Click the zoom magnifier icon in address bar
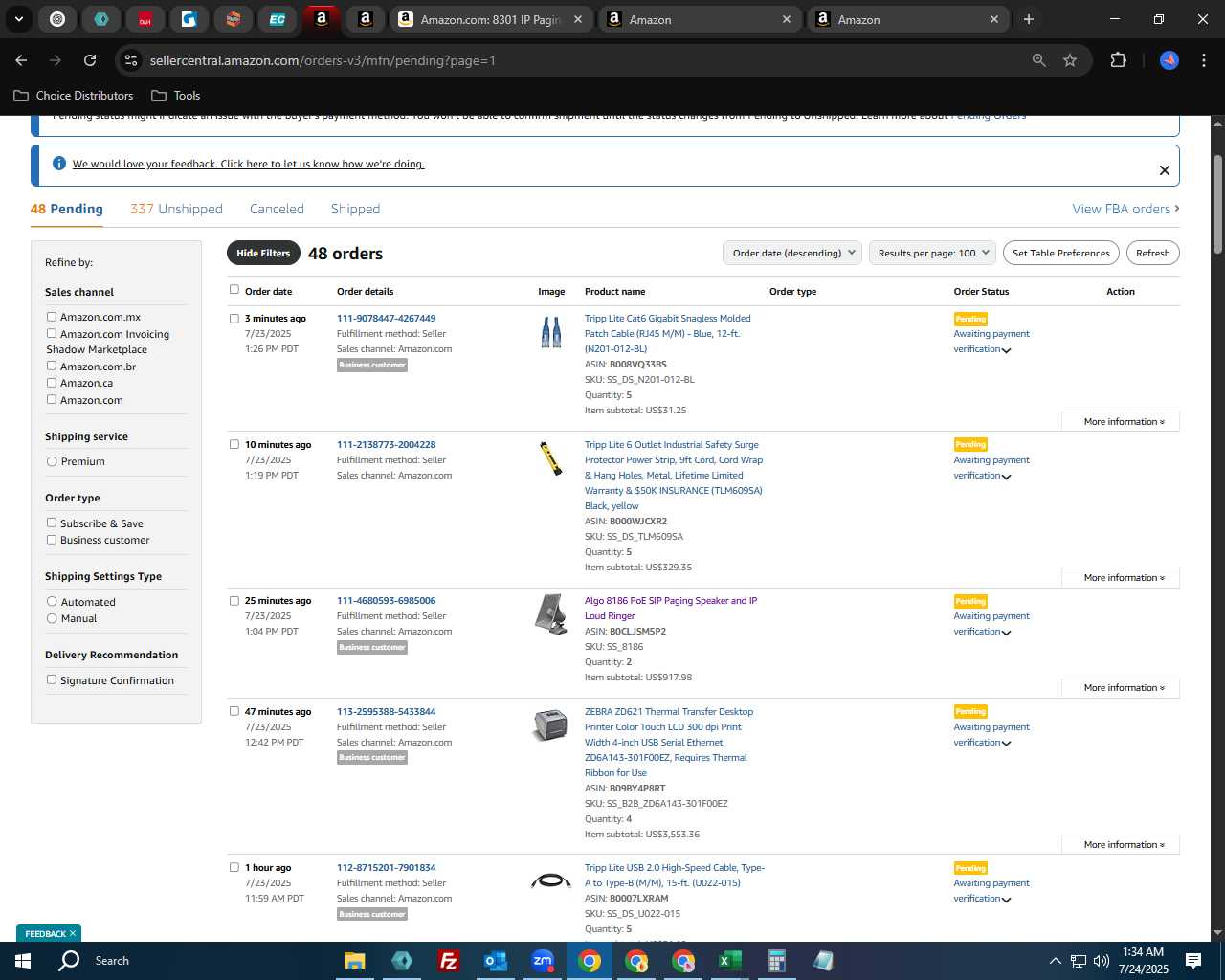This screenshot has height=980, width=1225. point(1039,60)
